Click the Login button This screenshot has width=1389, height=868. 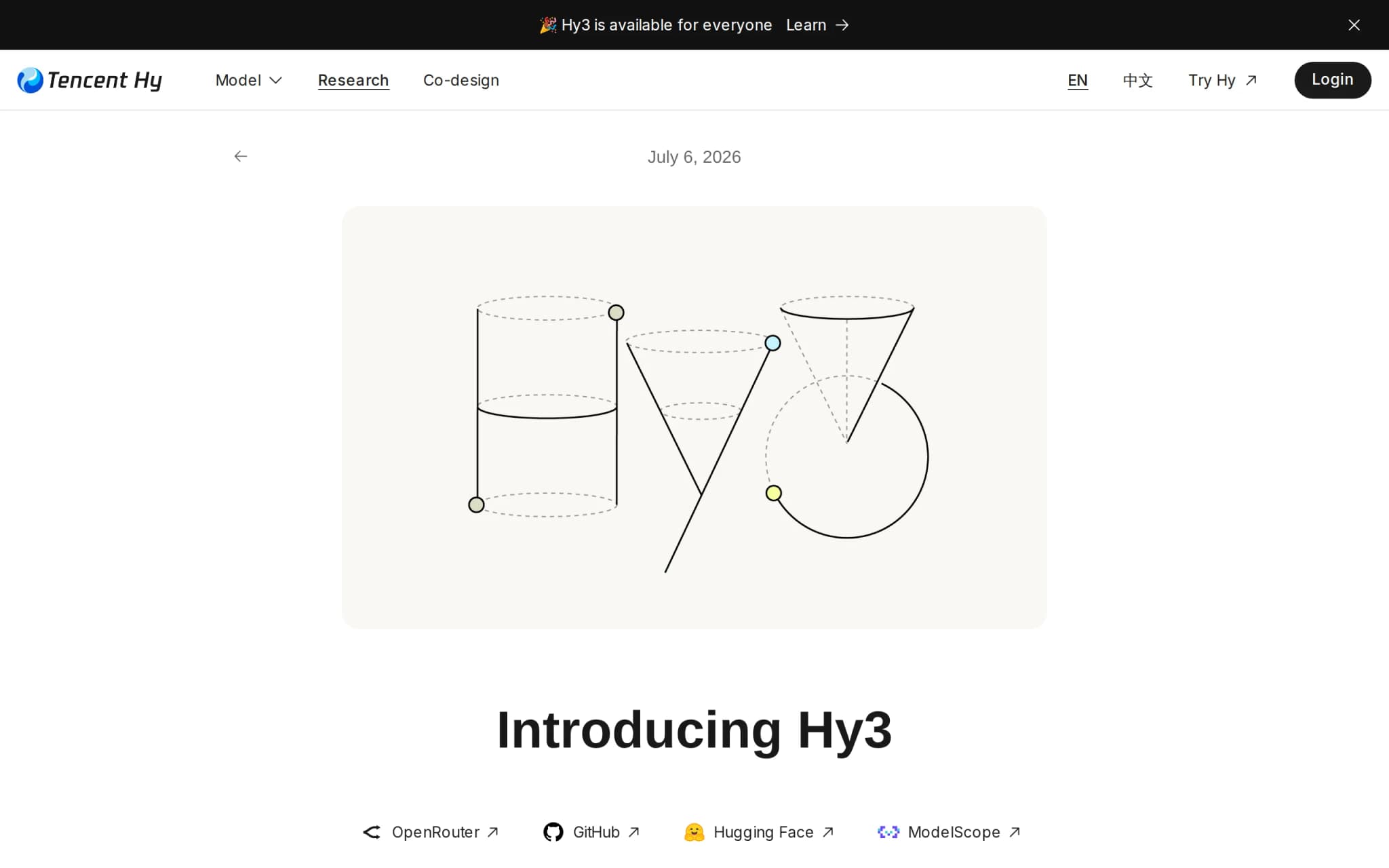click(1332, 80)
